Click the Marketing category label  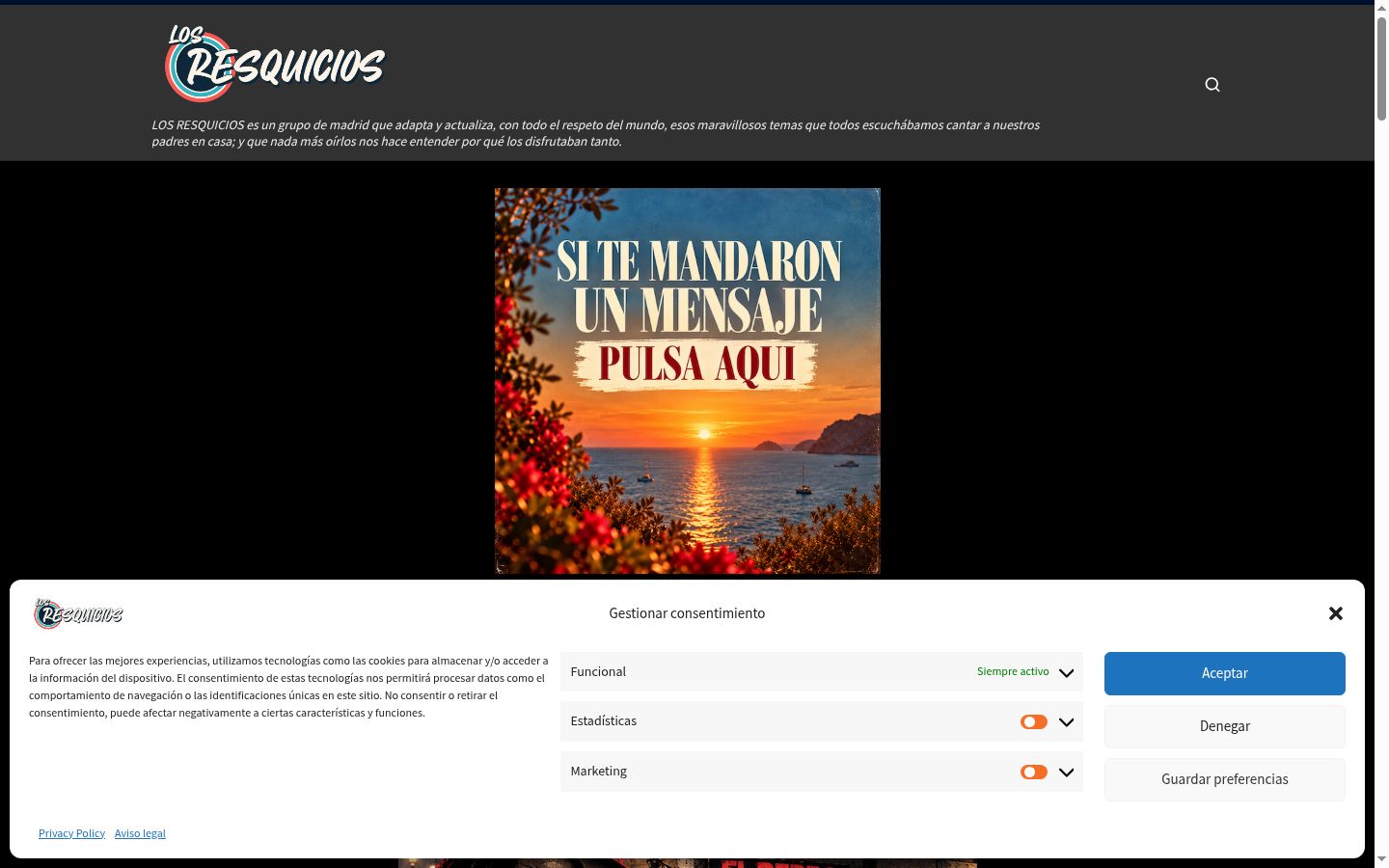tap(598, 771)
